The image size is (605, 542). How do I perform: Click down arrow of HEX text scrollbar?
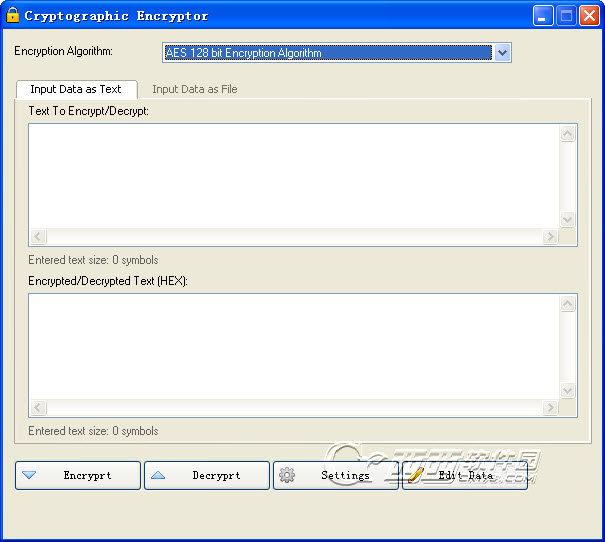coord(568,390)
